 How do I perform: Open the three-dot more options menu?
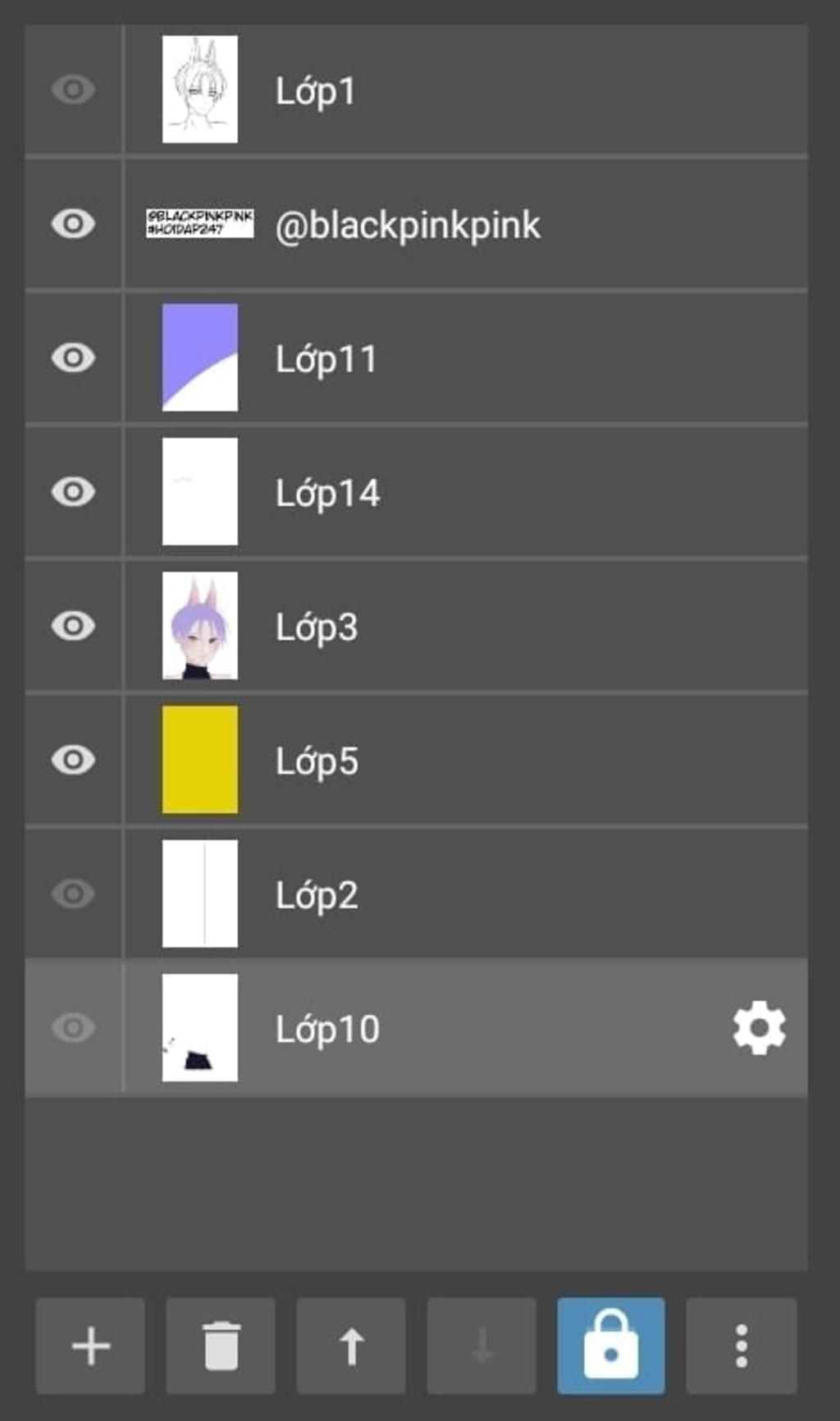point(742,1346)
